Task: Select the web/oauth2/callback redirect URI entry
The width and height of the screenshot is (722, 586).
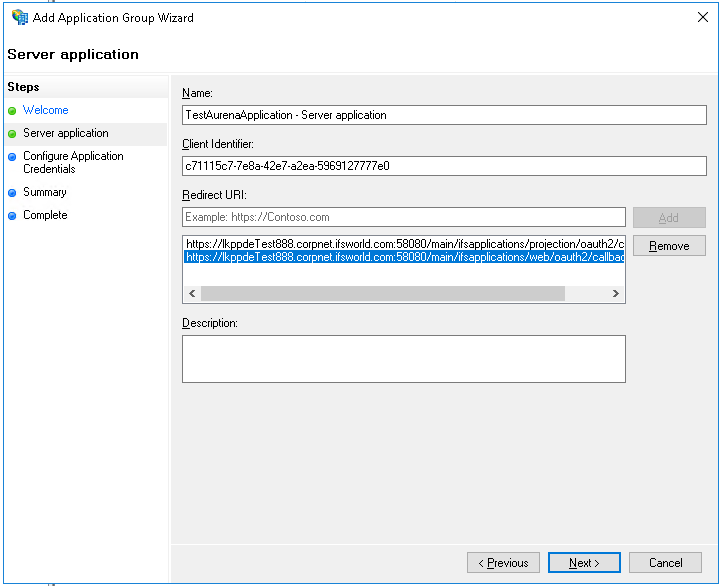Action: [x=404, y=257]
